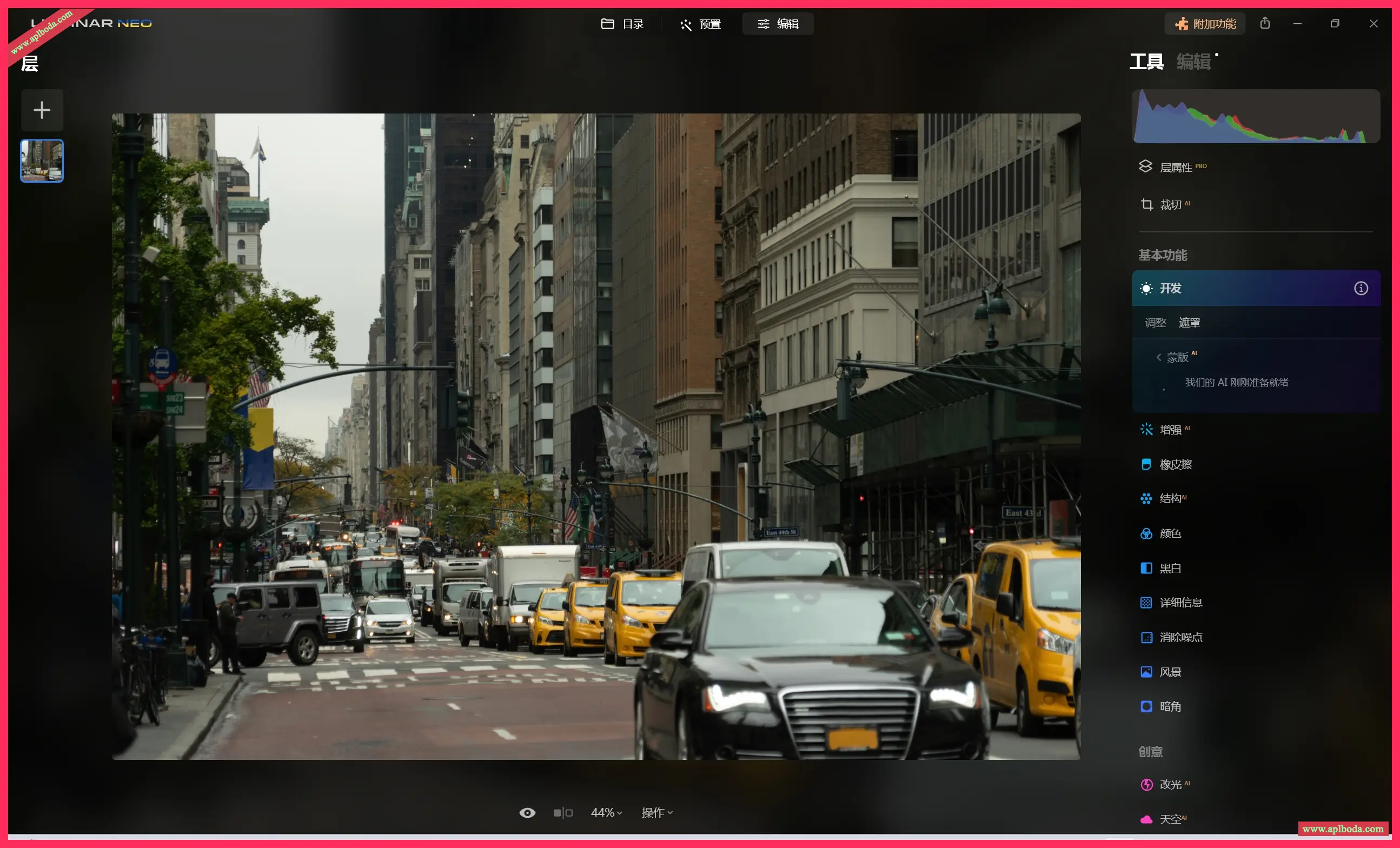The width and height of the screenshot is (1400, 848).
Task: Click the share/export icon in the title bar
Action: click(1264, 23)
